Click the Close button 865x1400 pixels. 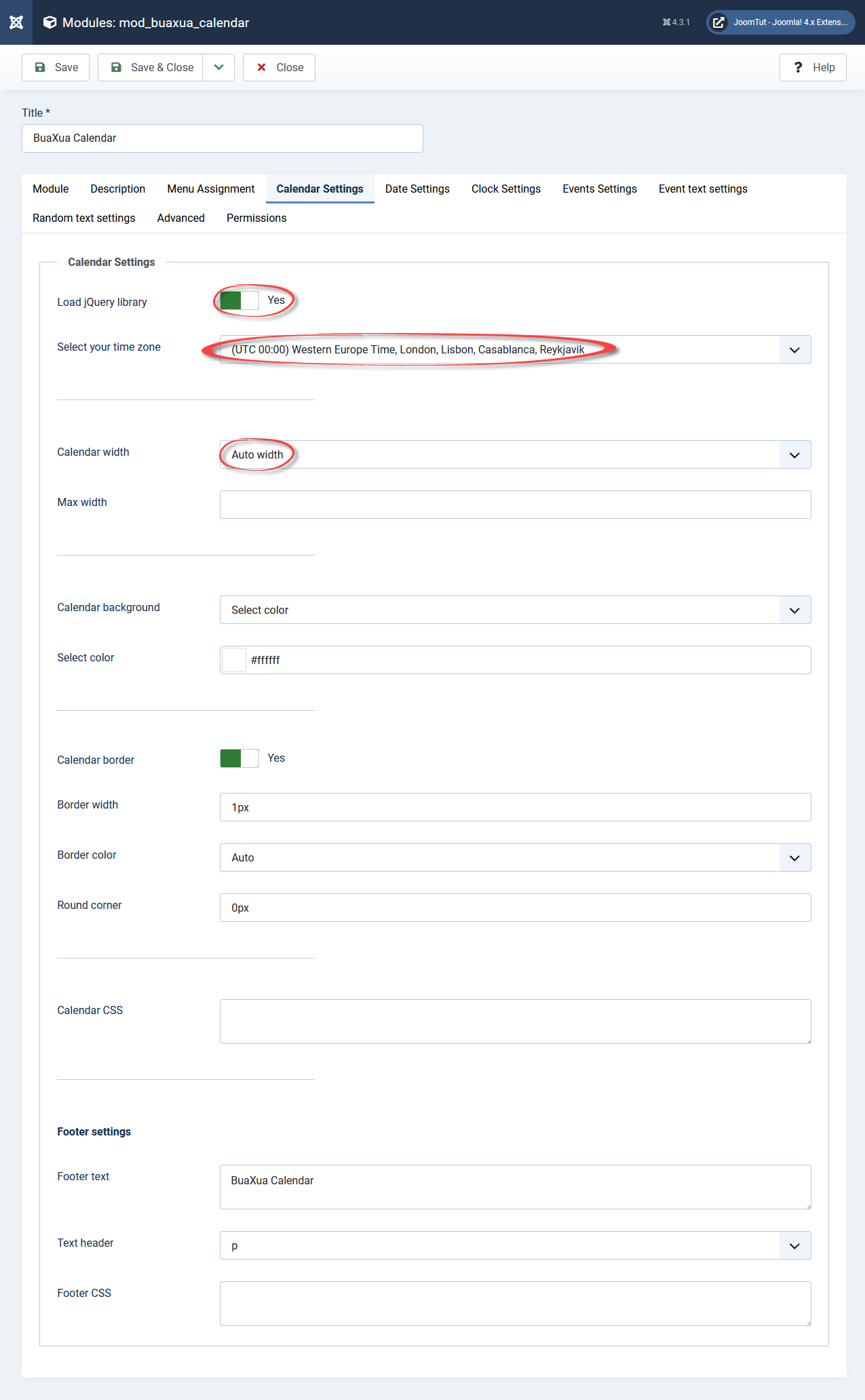coord(279,67)
